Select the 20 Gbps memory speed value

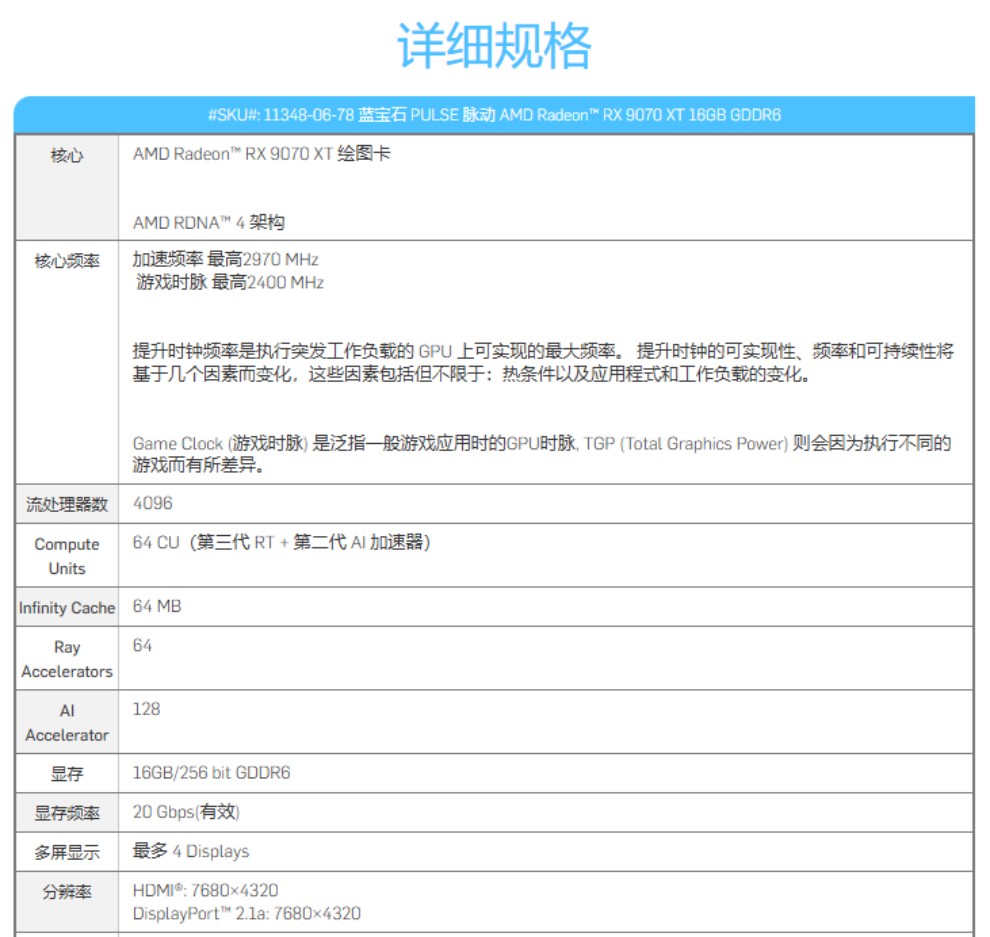tap(186, 812)
